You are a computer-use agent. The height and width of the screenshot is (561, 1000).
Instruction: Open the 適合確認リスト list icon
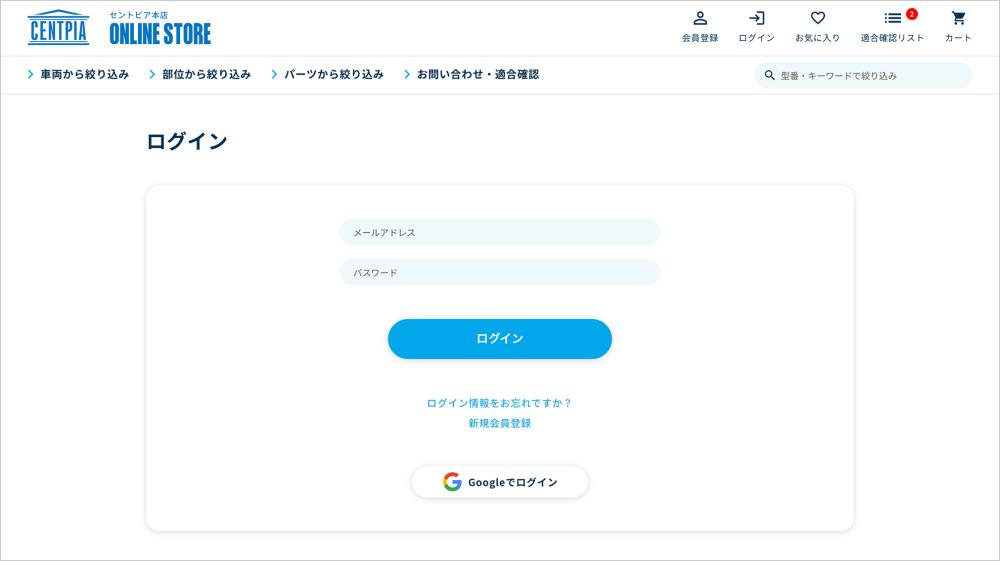892,18
